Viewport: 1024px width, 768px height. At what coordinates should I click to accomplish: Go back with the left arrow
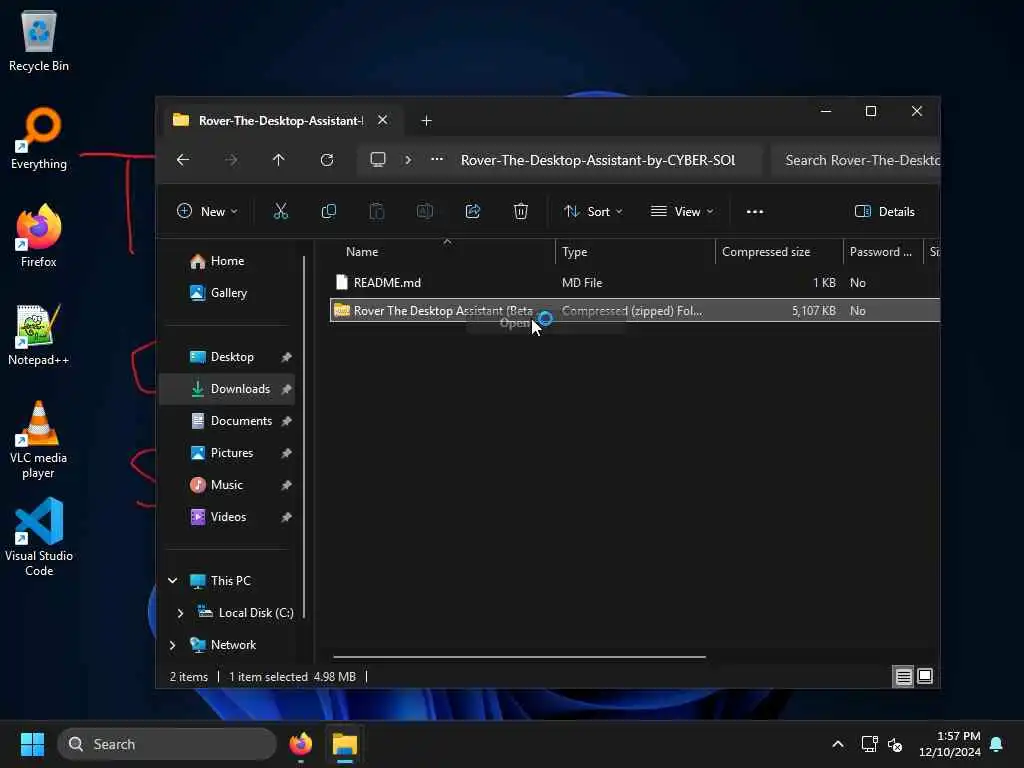click(183, 159)
